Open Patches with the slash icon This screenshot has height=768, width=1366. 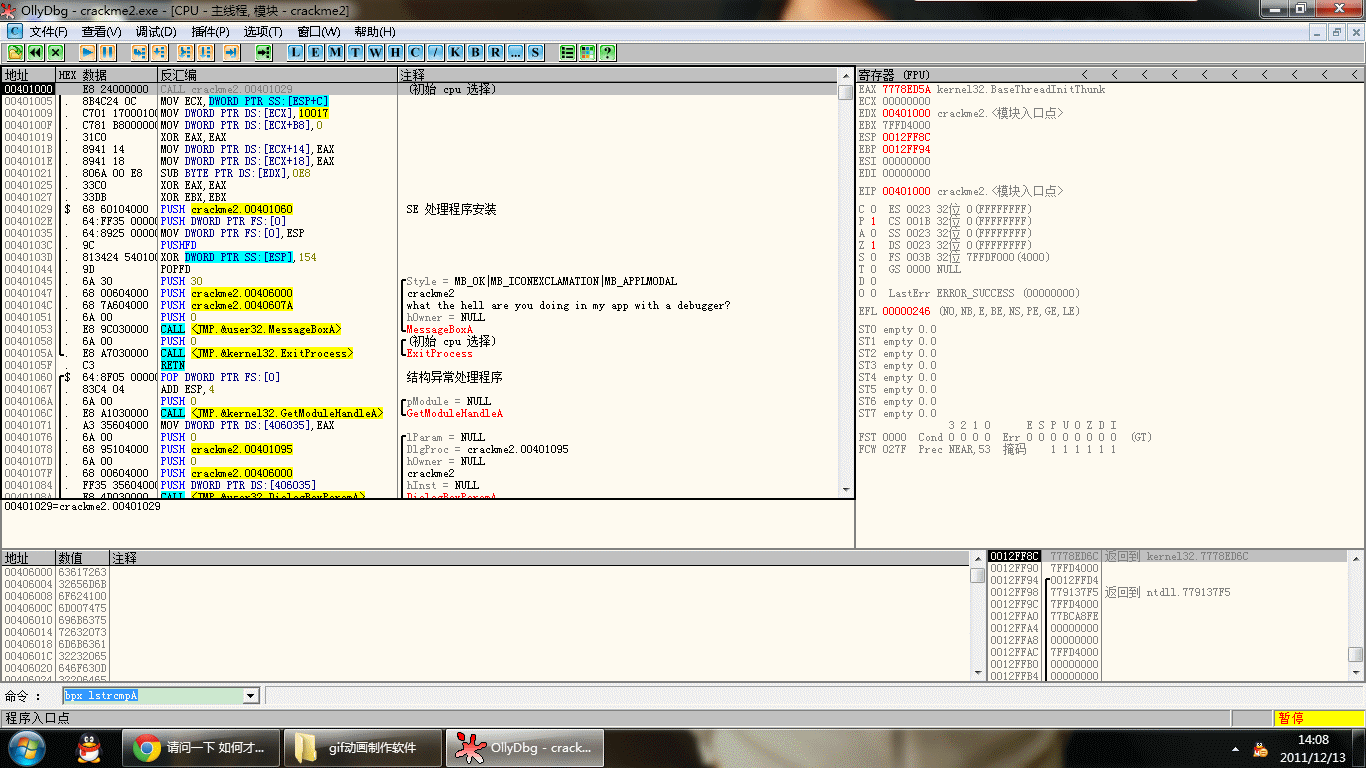(436, 52)
